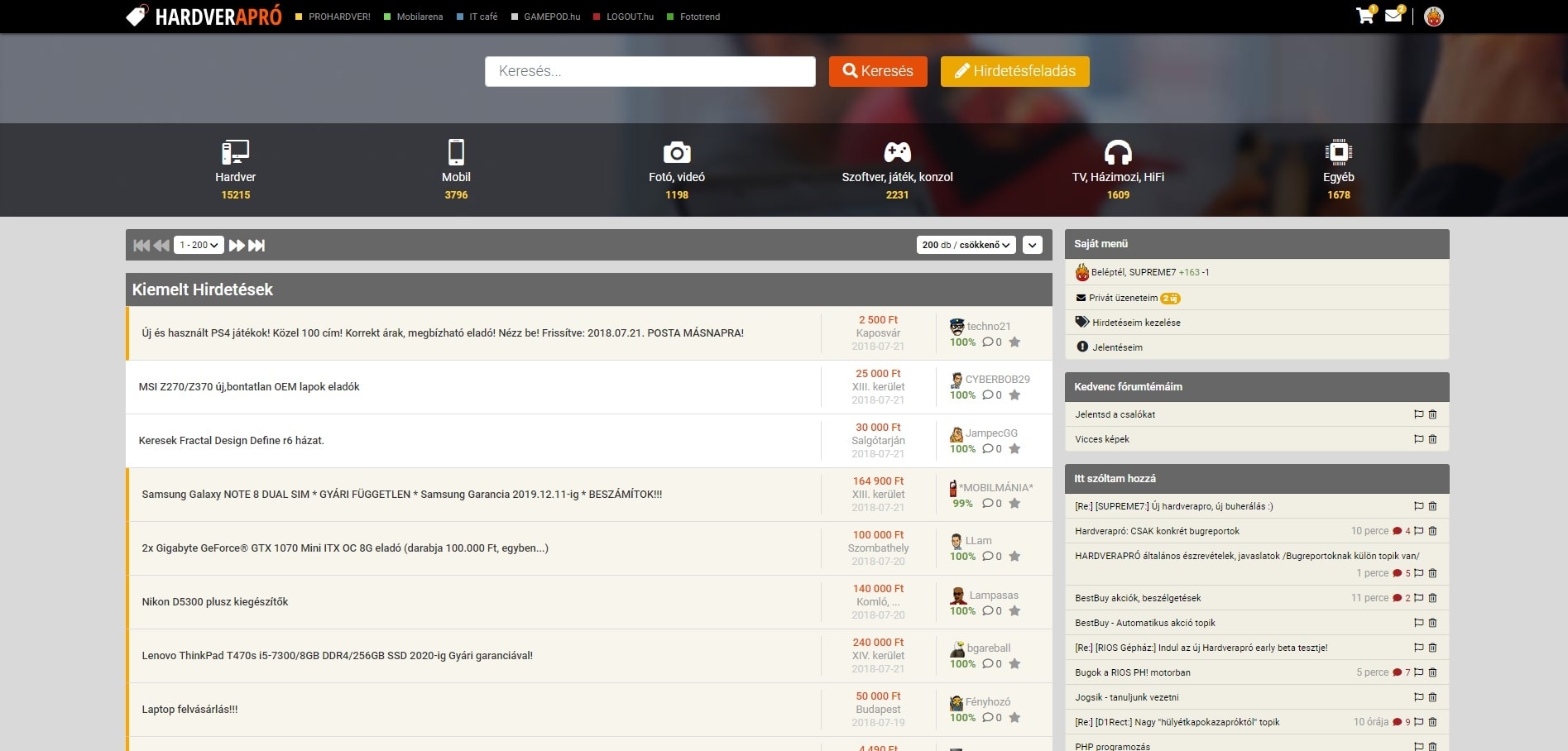Click trash icon for Jogsik - tanuljunk vezetni
Viewport: 1568px width, 751px height.
point(1432,697)
